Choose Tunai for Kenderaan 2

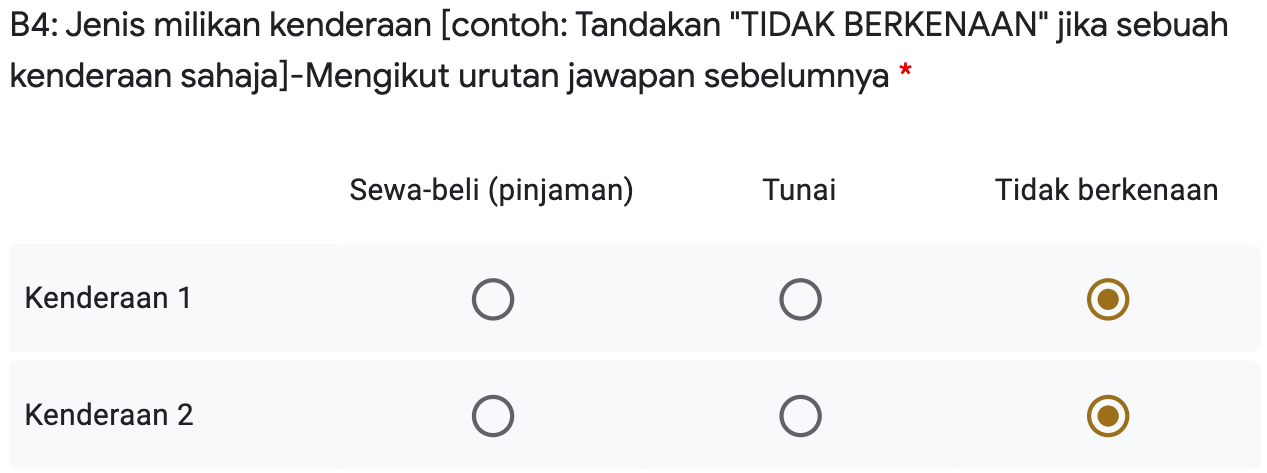(x=800, y=416)
